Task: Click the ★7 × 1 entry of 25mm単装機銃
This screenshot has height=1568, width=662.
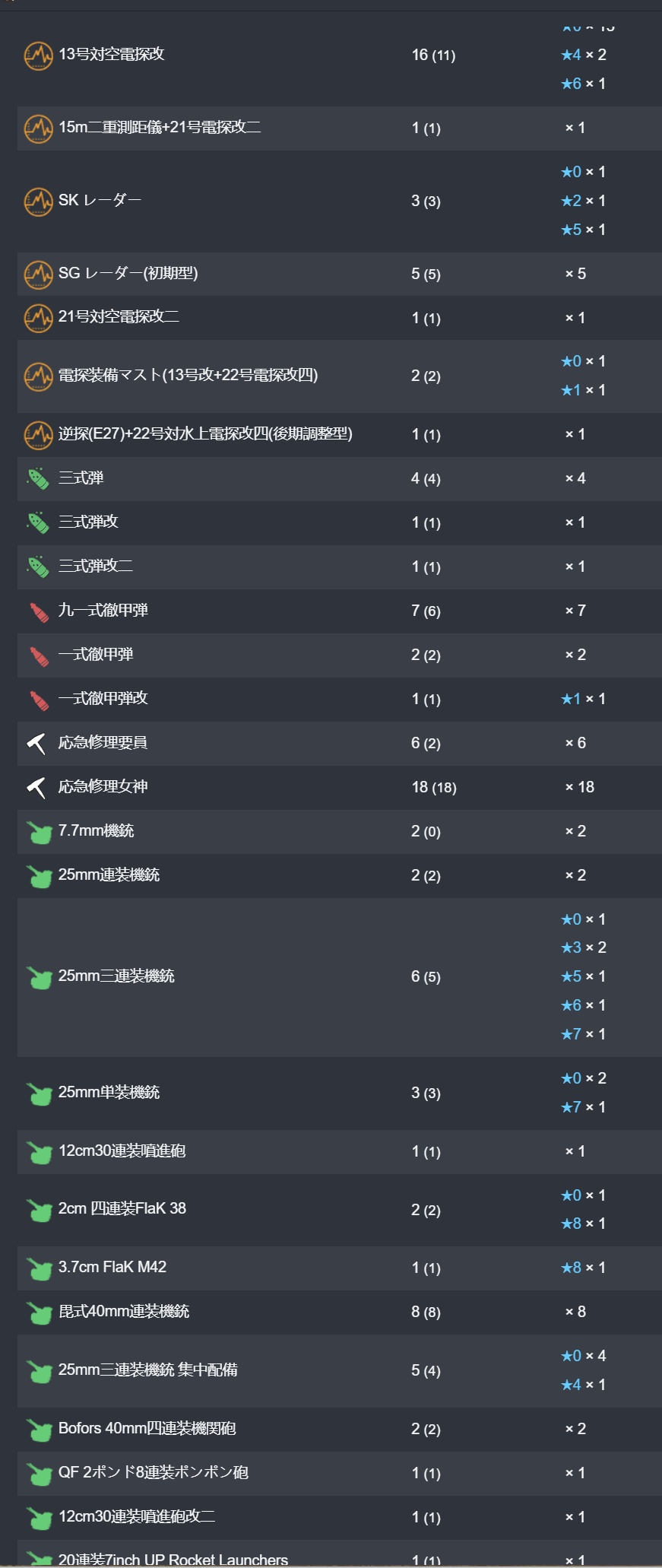Action: tap(583, 1107)
